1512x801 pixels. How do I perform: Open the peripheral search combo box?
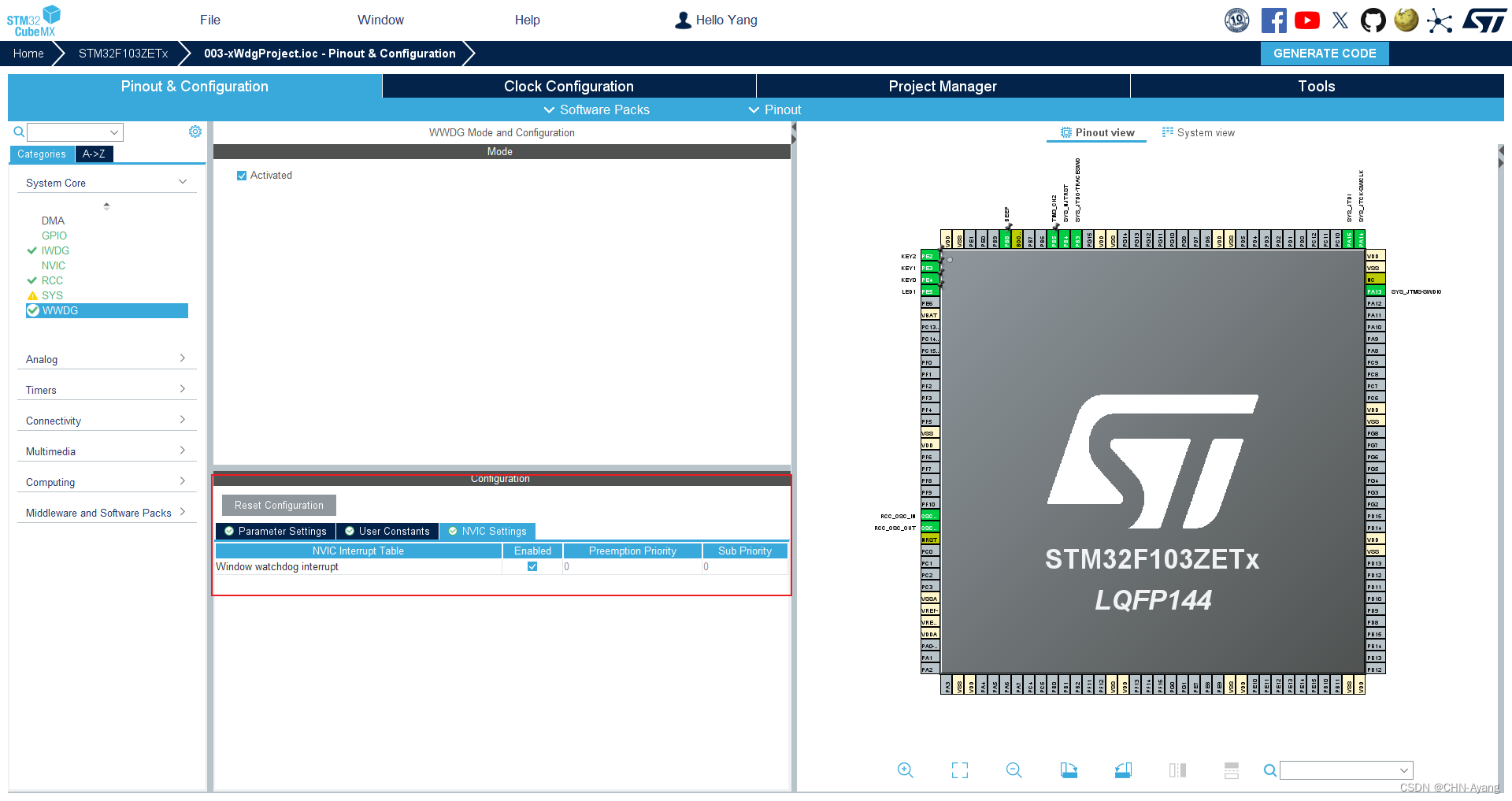coord(75,132)
